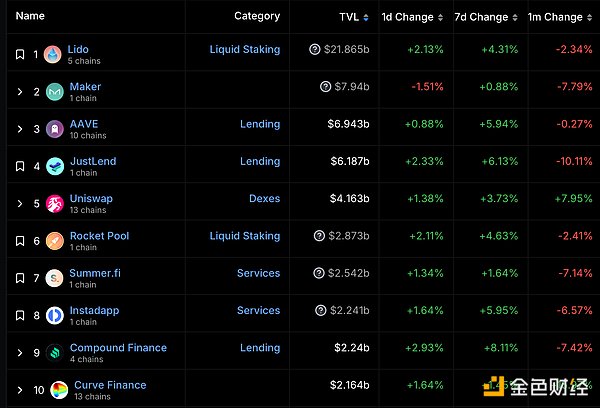The width and height of the screenshot is (600, 408).
Task: Click the Maker protocol logo
Action: tap(52, 92)
